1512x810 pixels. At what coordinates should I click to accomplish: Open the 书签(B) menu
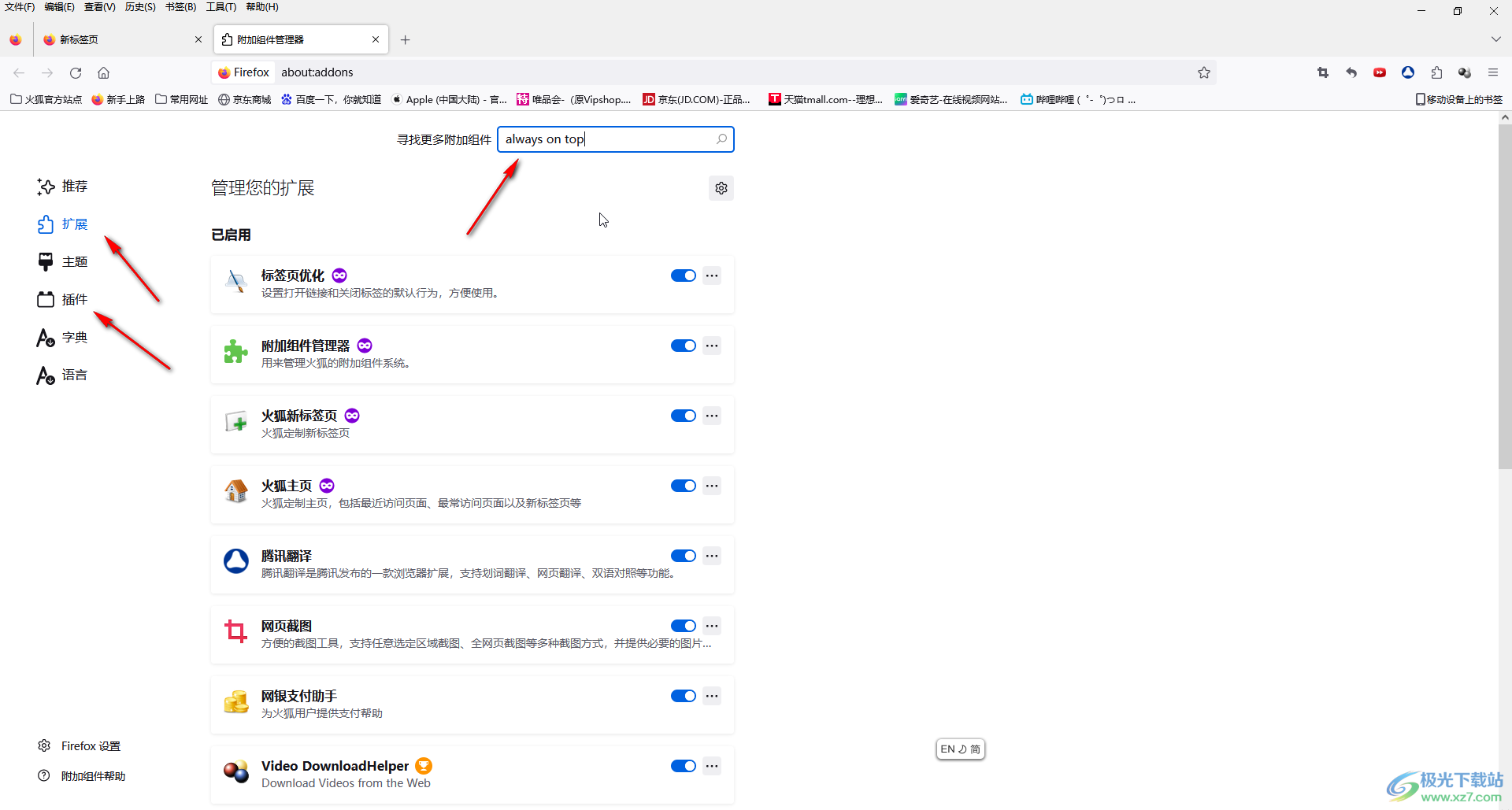tap(180, 7)
